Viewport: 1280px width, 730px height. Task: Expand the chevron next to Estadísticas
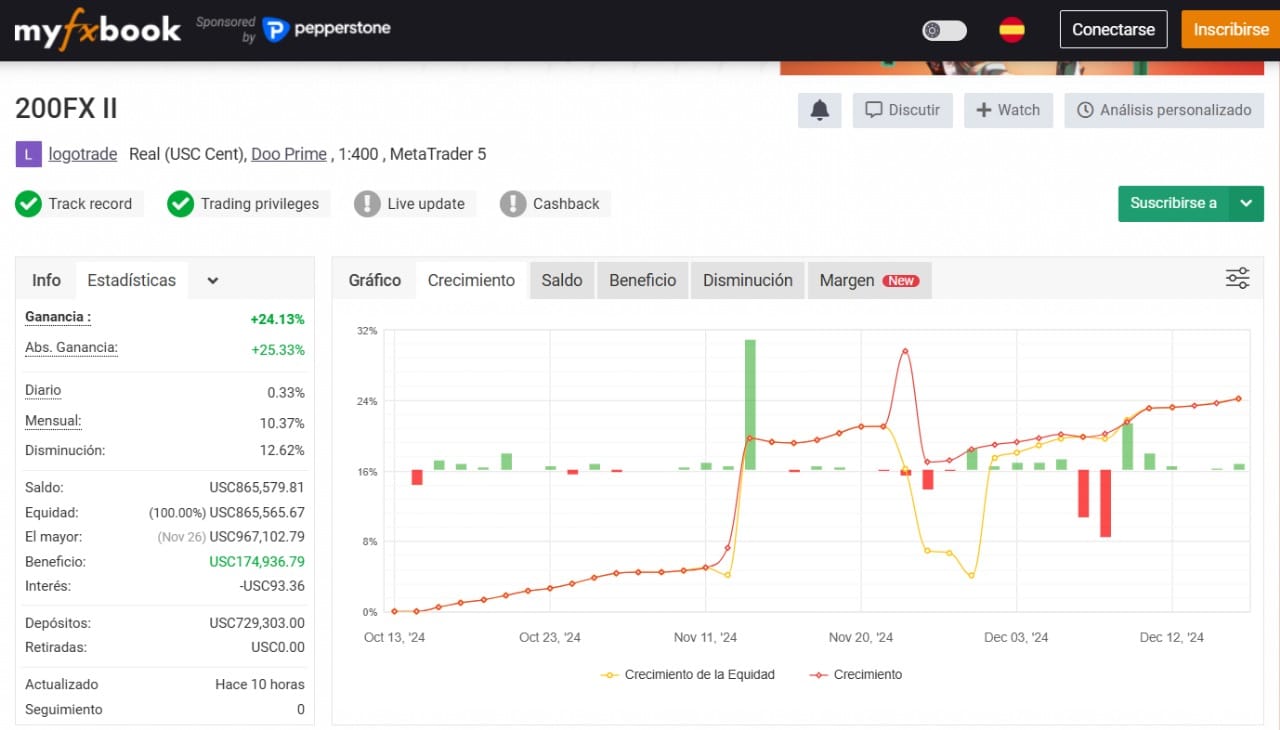point(213,281)
